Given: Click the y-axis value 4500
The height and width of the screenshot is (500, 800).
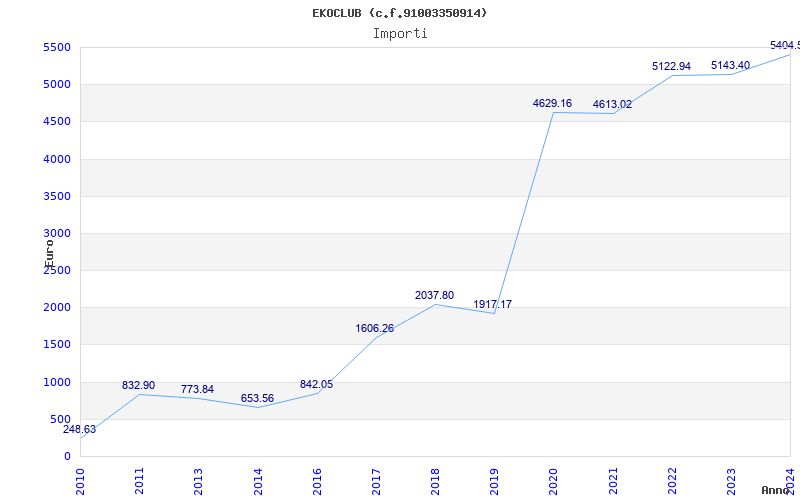Looking at the screenshot, I should coord(57,122).
